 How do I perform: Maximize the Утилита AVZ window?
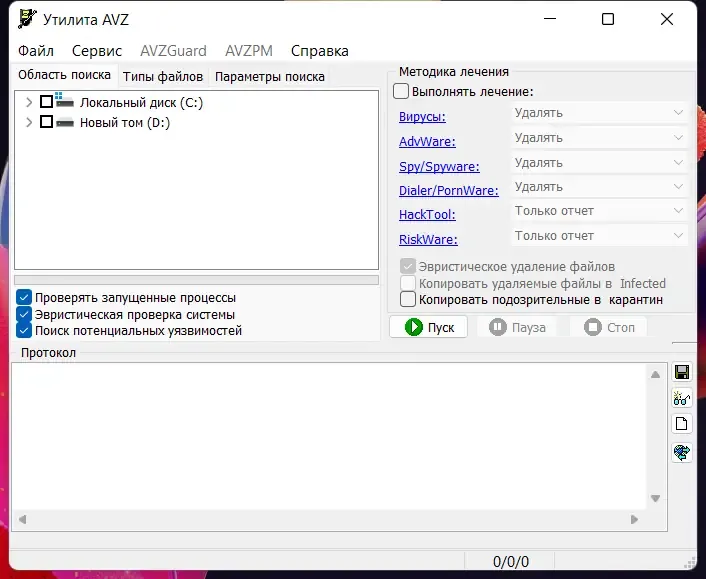coord(608,19)
